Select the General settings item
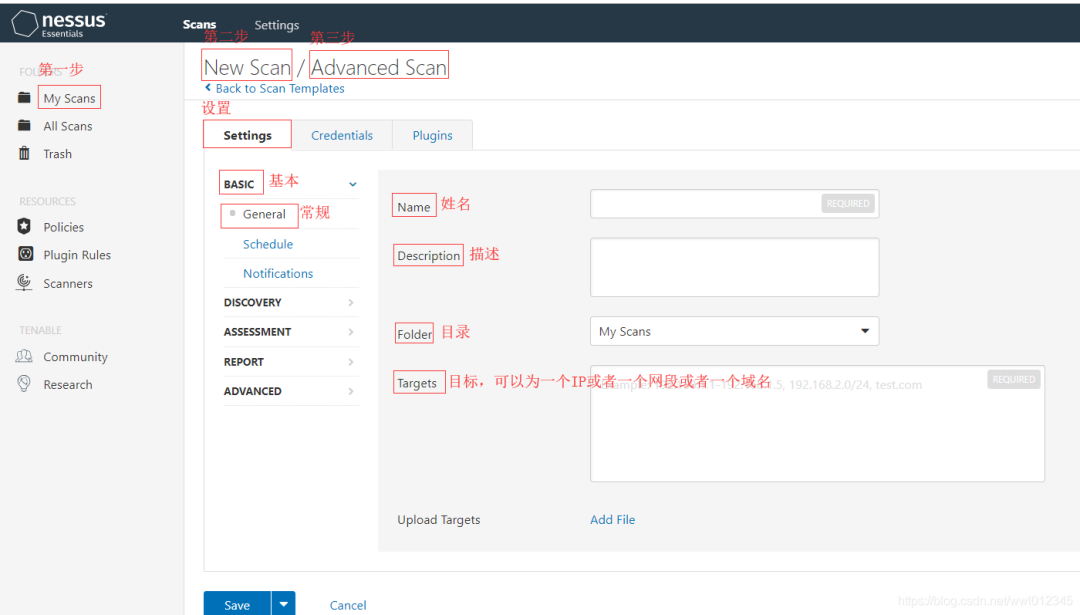Viewport: 1080px width, 615px height. 264,214
